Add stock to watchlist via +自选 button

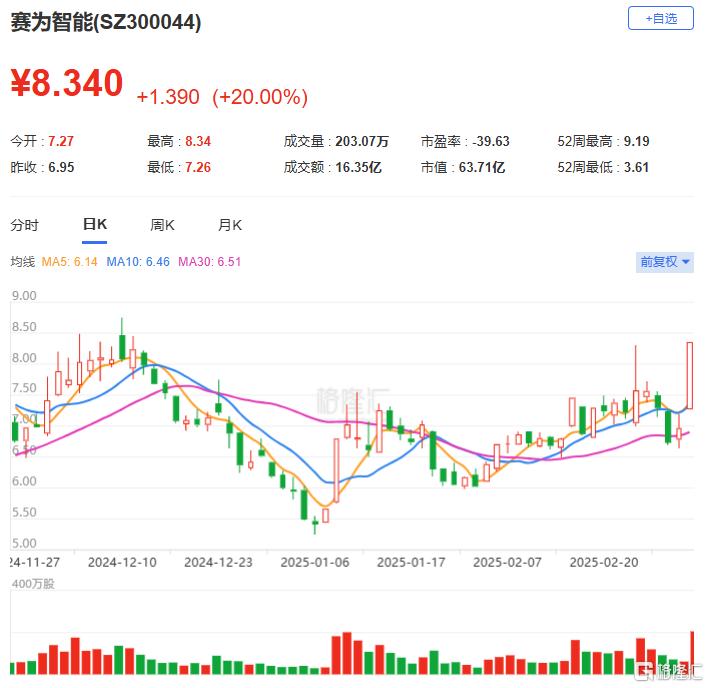(x=660, y=19)
